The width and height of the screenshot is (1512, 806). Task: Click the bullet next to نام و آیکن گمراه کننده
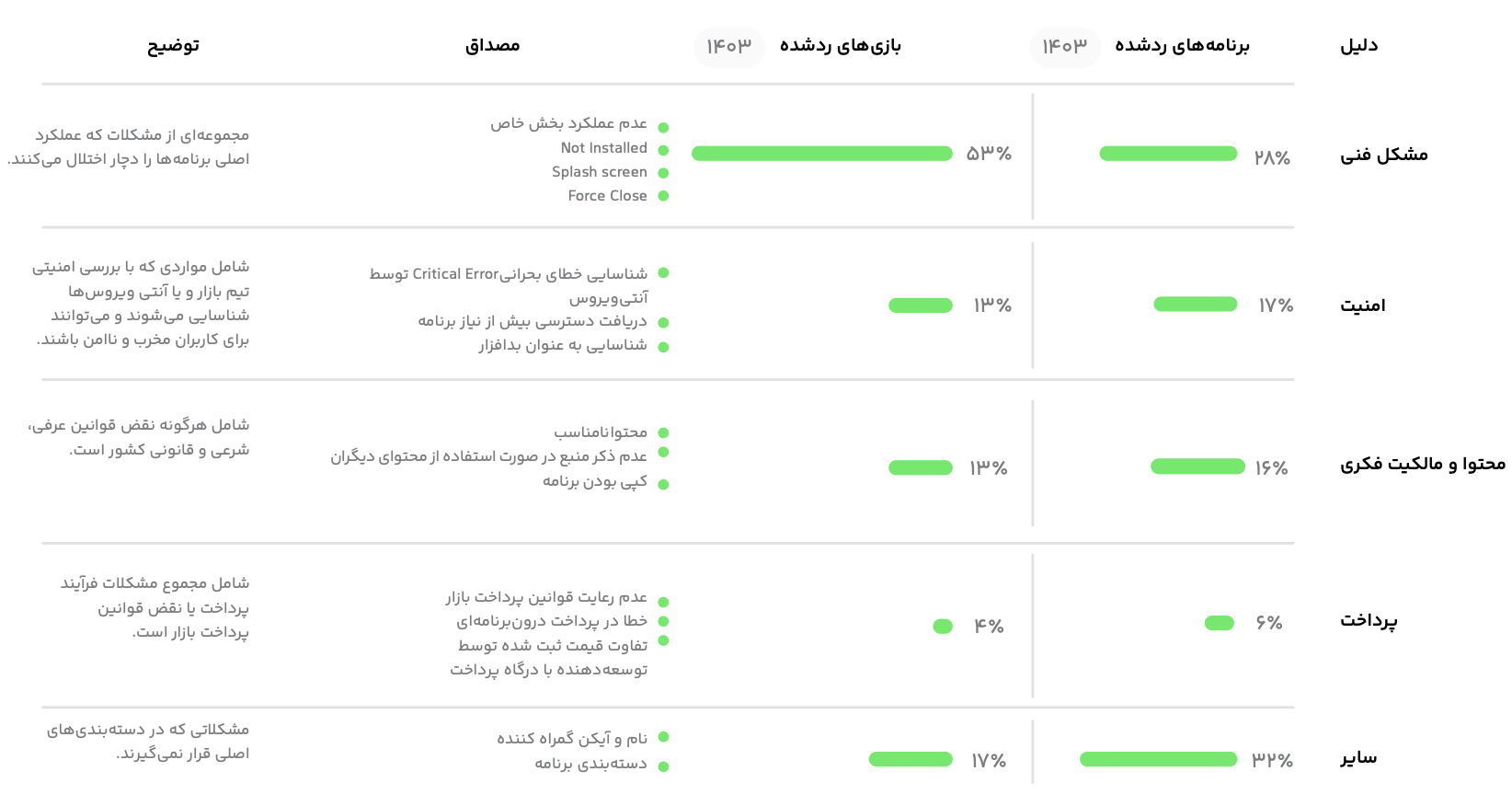click(663, 737)
